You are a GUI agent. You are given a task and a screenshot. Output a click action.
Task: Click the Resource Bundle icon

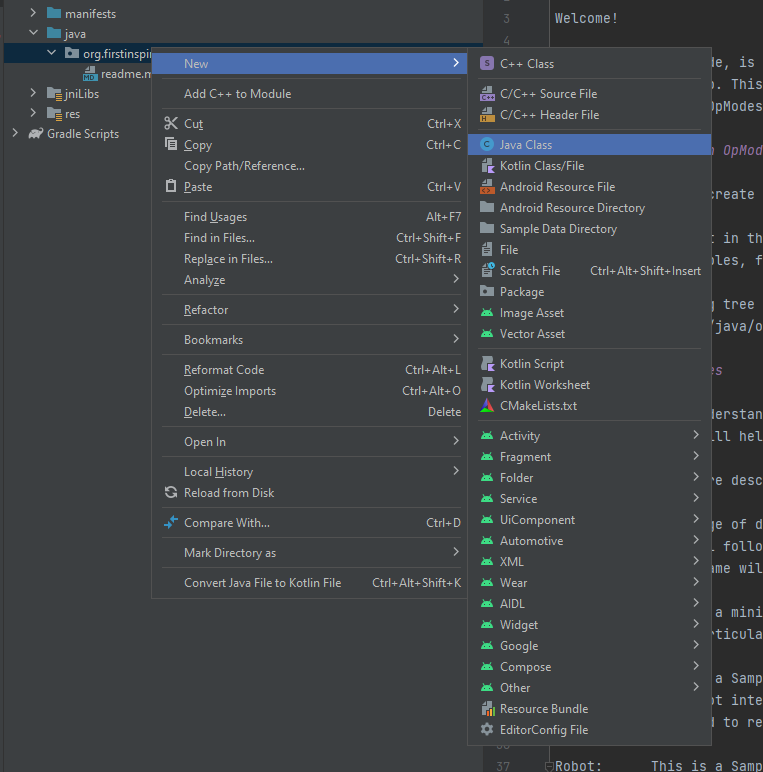[487, 708]
